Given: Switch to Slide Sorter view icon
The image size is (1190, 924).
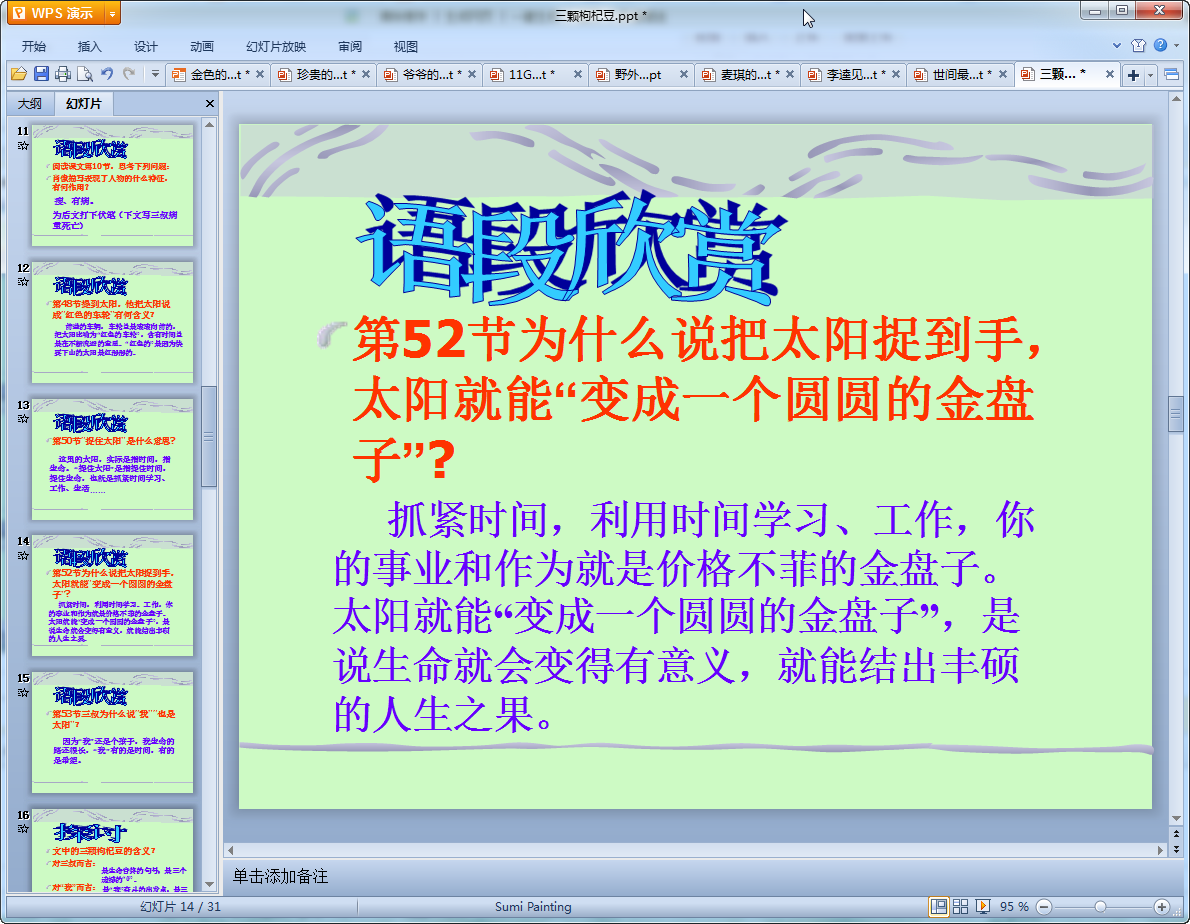Looking at the screenshot, I should 960,907.
